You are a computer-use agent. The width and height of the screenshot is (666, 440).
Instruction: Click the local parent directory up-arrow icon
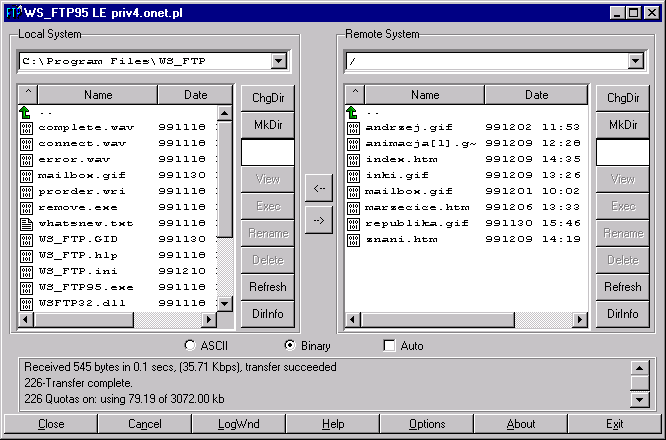click(x=27, y=111)
